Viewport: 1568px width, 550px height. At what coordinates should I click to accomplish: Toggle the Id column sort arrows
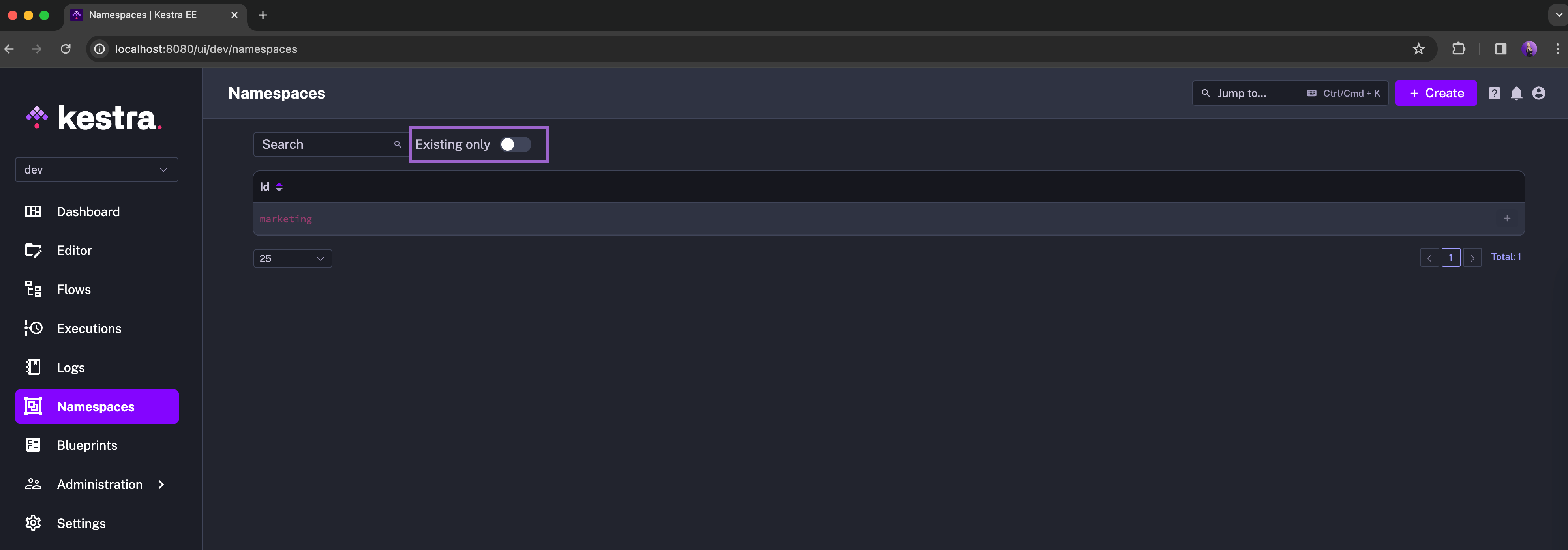coord(279,186)
